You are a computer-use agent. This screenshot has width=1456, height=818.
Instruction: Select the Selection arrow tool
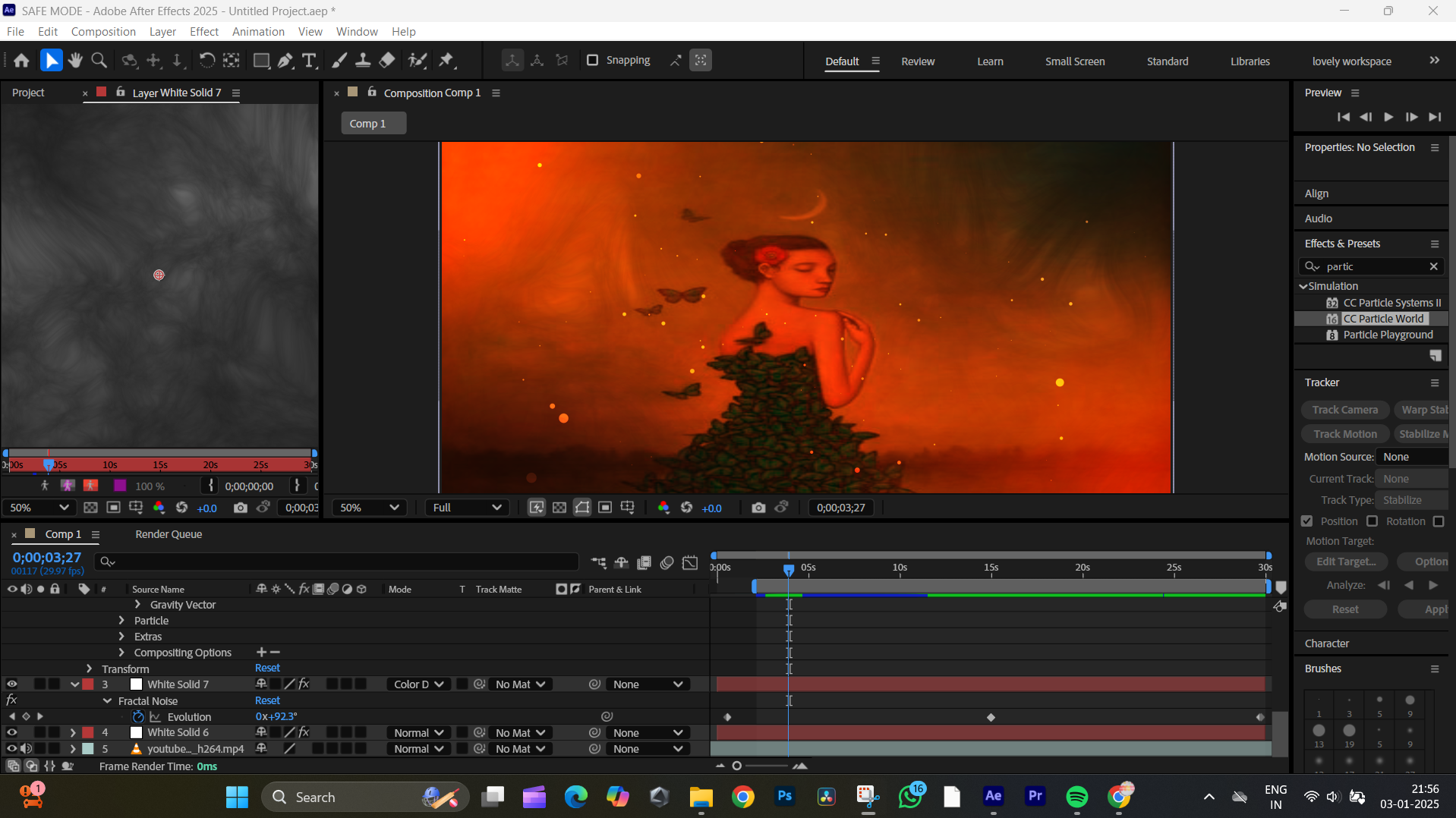[x=51, y=61]
